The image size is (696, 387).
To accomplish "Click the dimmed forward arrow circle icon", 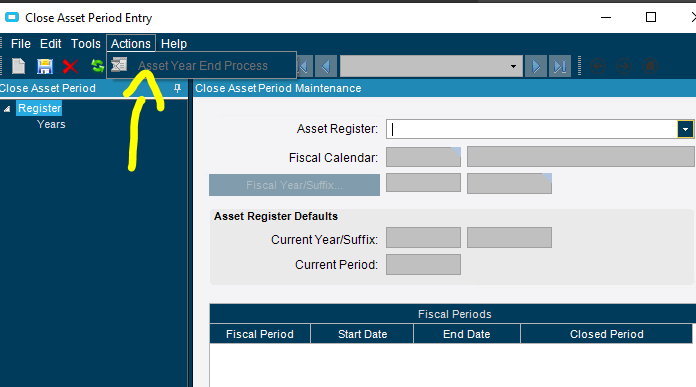I will (624, 66).
